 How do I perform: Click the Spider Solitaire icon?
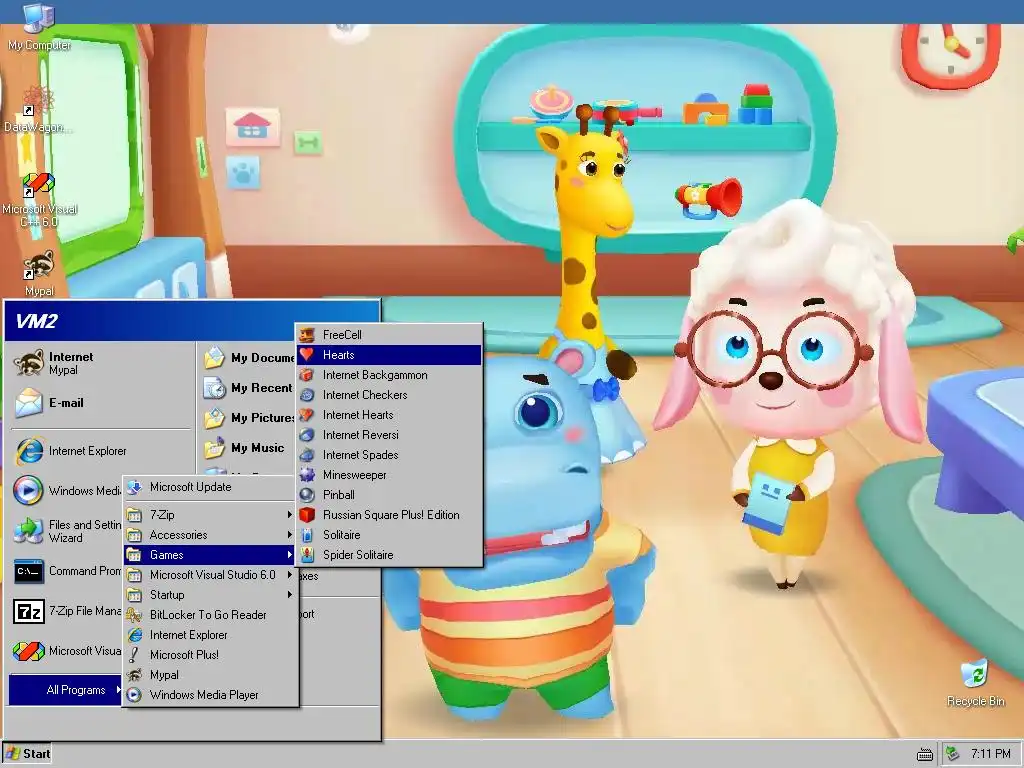click(308, 555)
